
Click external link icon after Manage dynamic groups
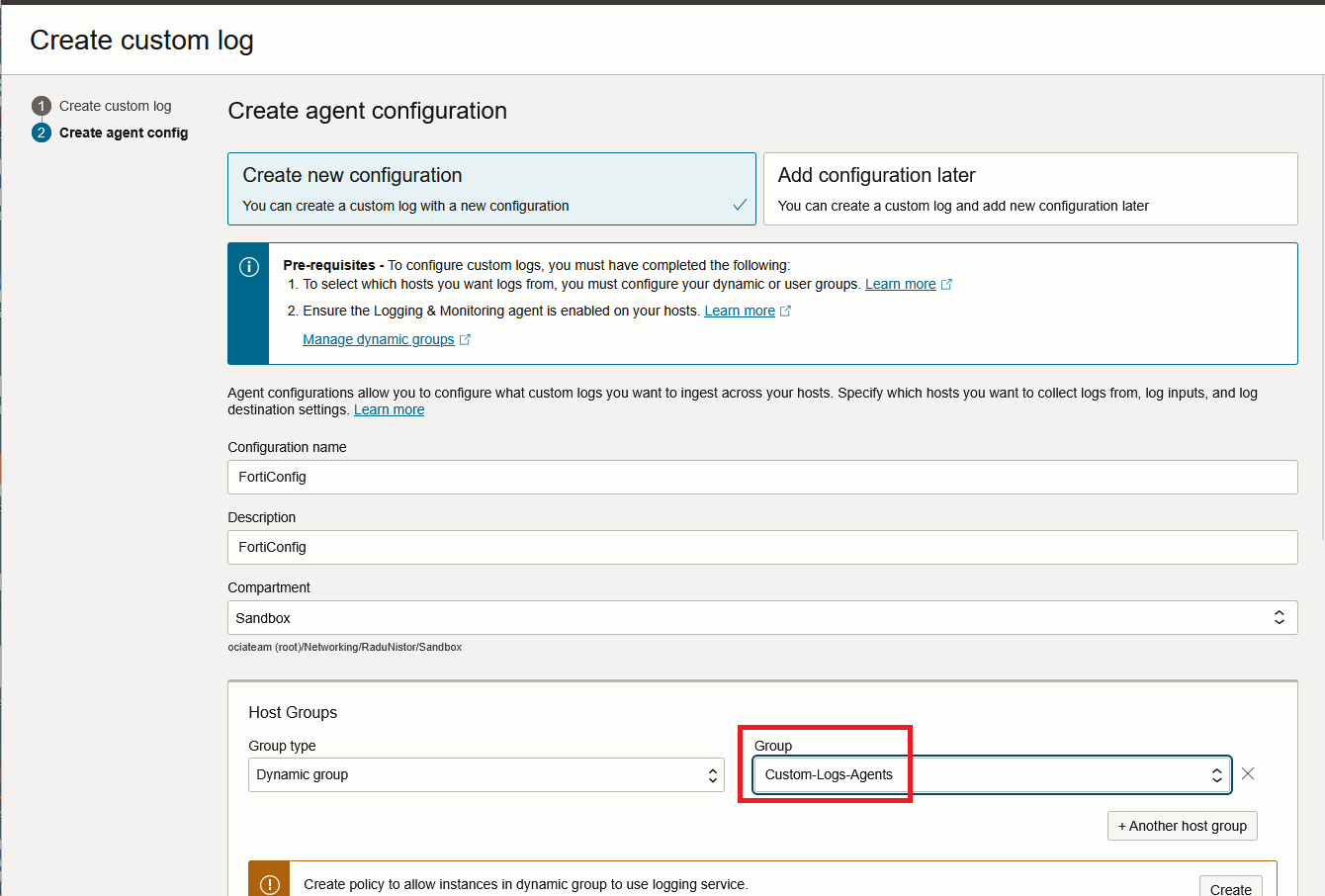tap(465, 340)
